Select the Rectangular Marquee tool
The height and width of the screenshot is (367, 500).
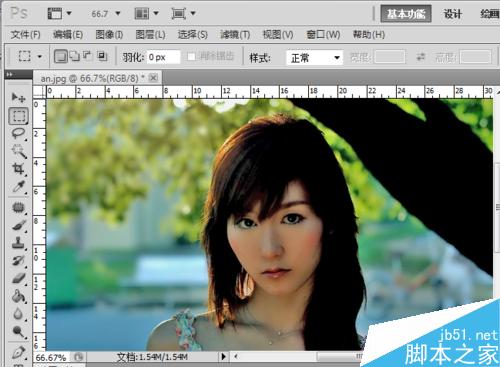18,116
